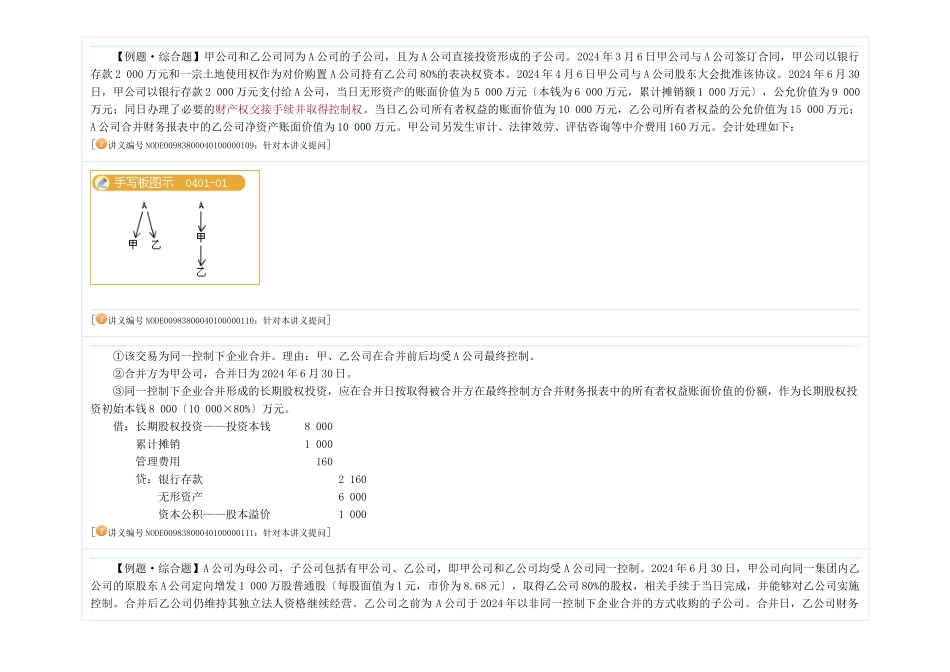950x672 pixels.
Task: Click the entry 管理费用
Action: (158, 462)
